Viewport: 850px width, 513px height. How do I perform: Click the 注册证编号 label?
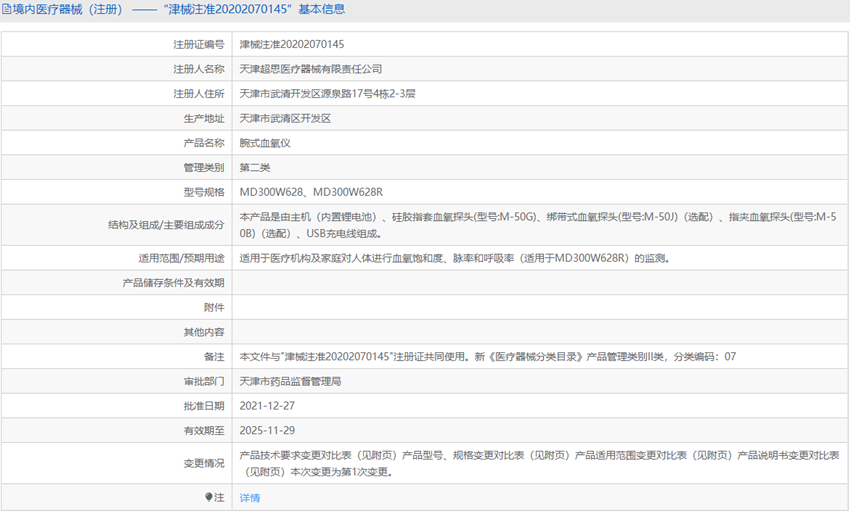(x=198, y=44)
